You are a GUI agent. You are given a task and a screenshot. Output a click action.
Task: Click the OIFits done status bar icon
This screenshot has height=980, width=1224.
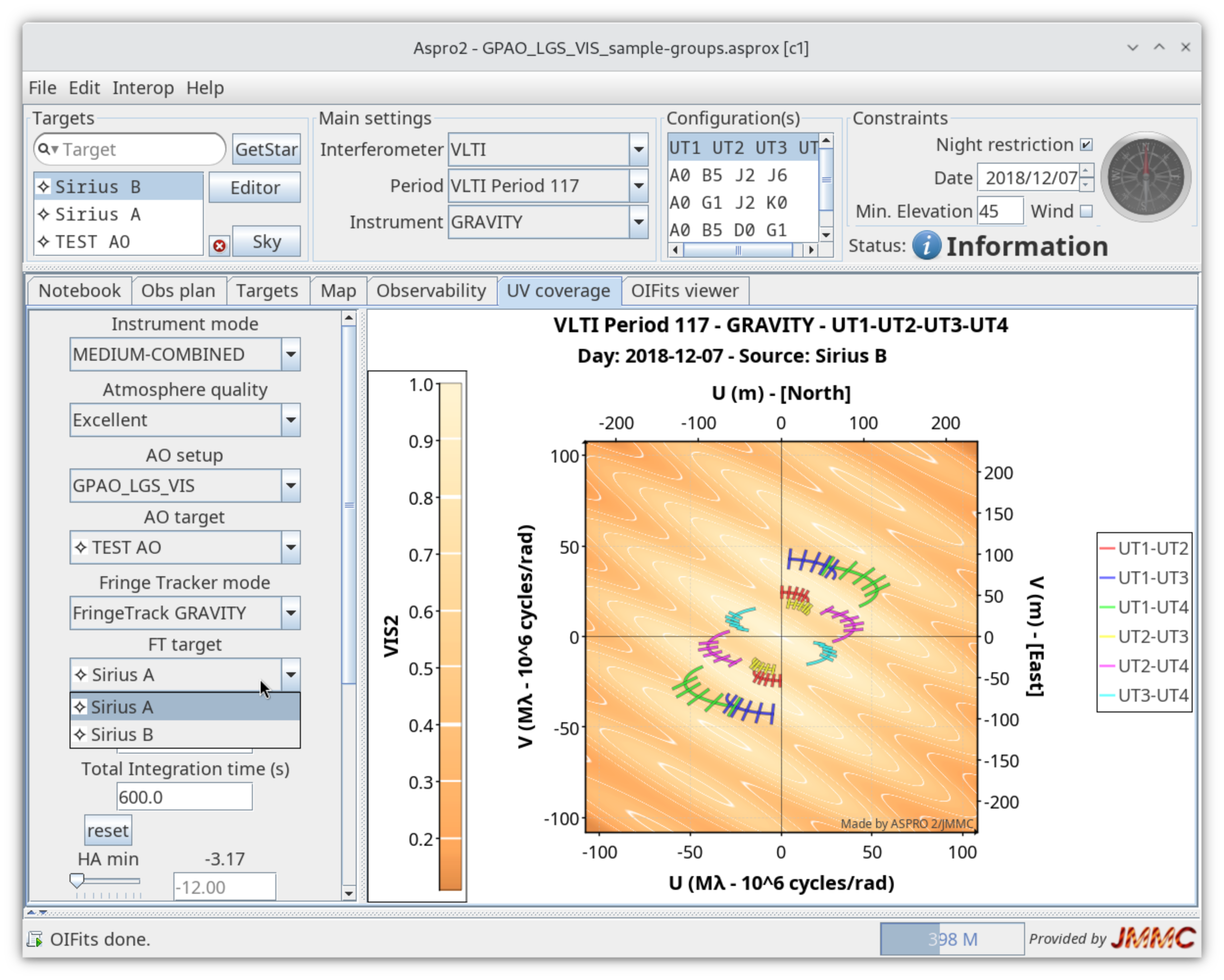tap(35, 939)
